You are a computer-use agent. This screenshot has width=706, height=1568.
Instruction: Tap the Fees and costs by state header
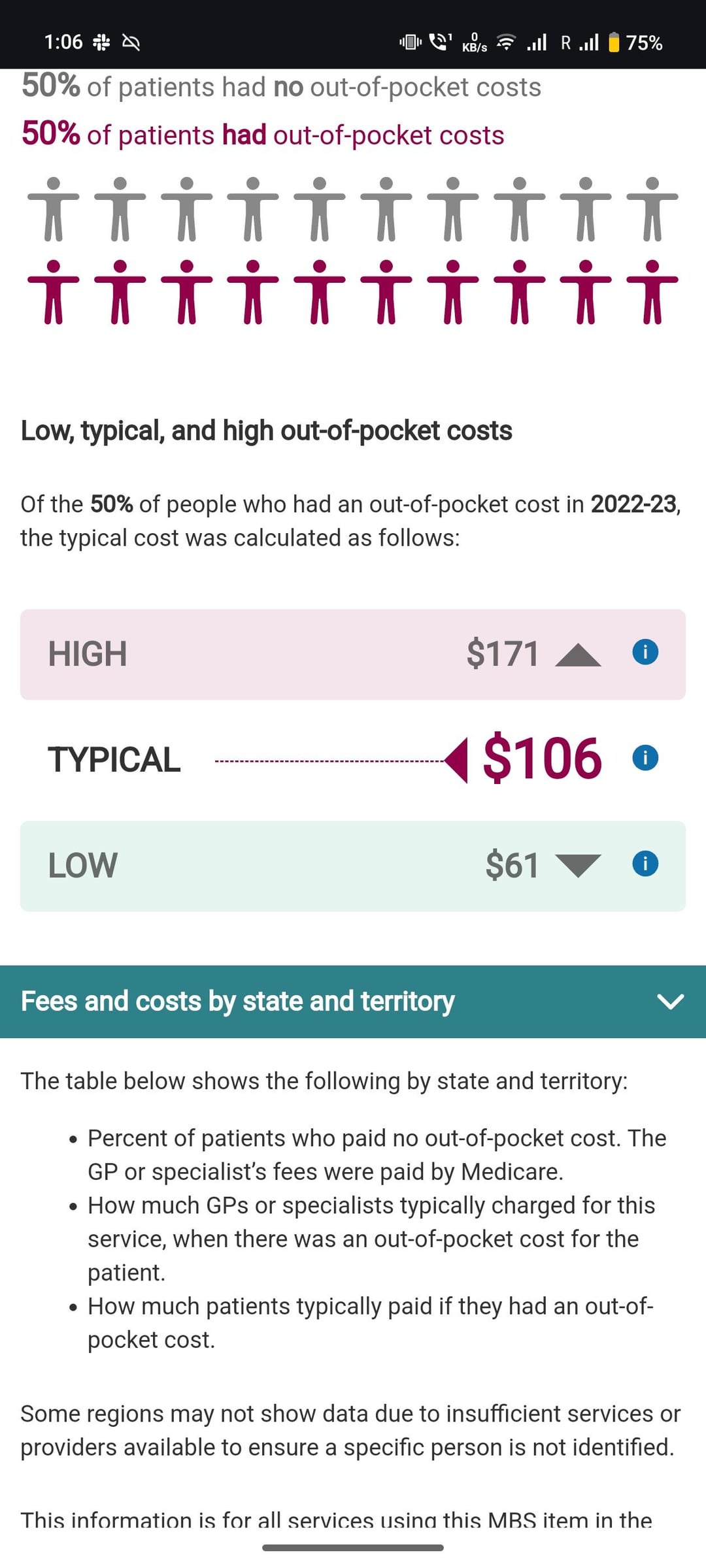coord(238,1001)
